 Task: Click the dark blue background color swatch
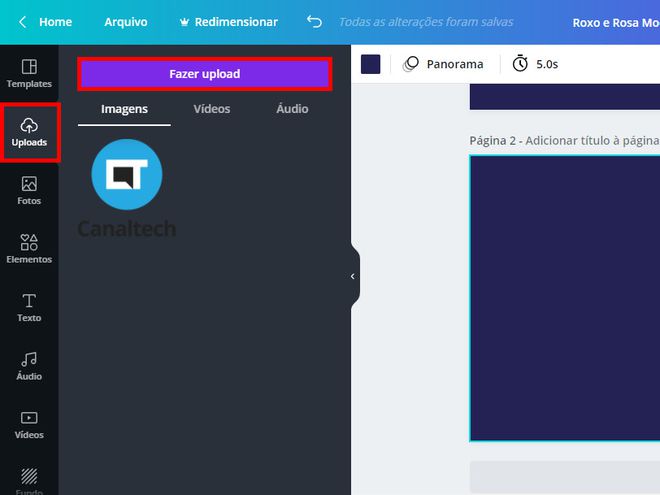(370, 64)
